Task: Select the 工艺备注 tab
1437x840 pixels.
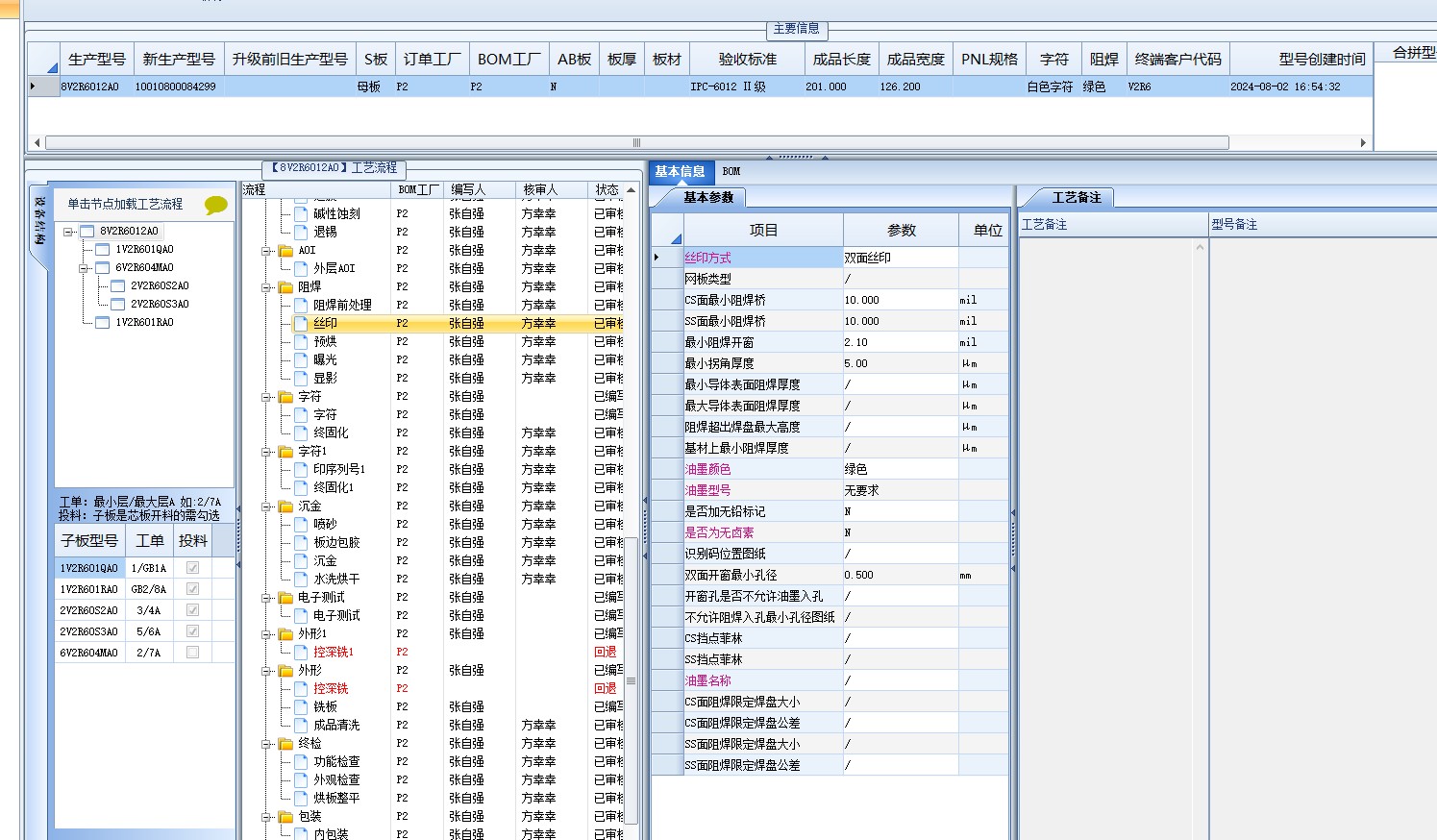Action: (1077, 197)
